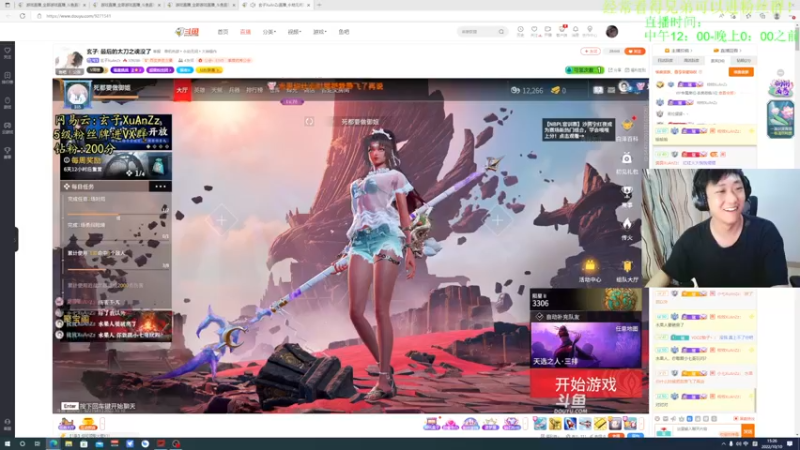Go to 直播 live nav item
The width and height of the screenshot is (800, 450).
pyautogui.click(x=245, y=32)
